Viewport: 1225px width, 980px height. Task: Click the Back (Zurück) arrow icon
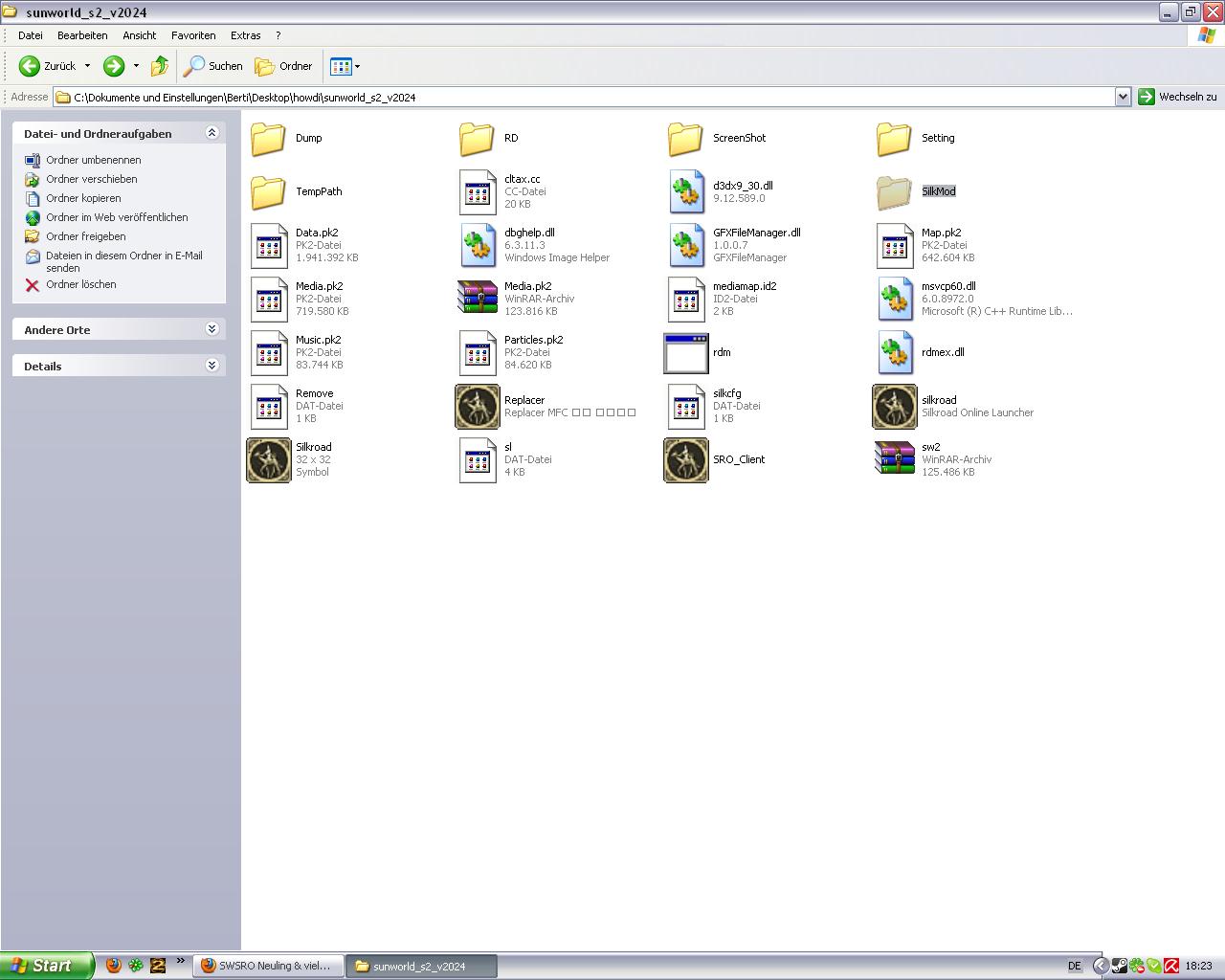30,66
